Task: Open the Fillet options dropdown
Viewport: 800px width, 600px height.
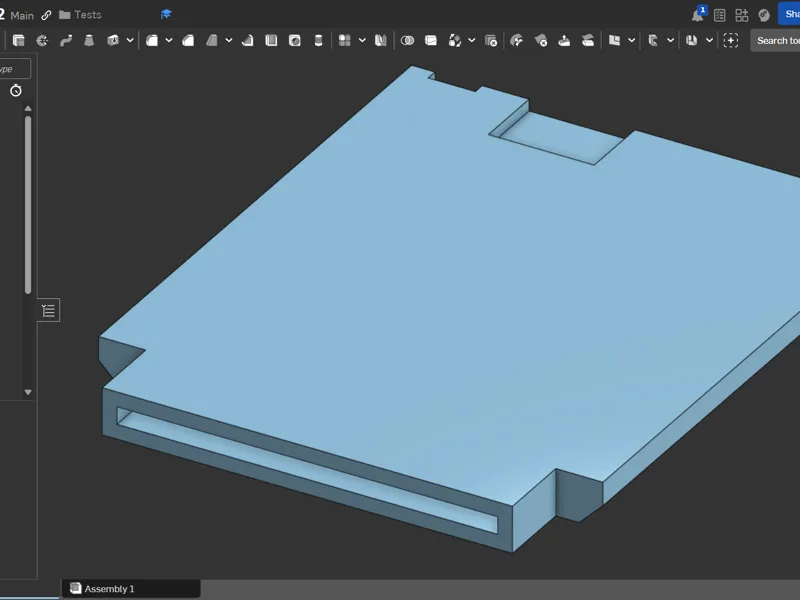Action: (x=169, y=40)
